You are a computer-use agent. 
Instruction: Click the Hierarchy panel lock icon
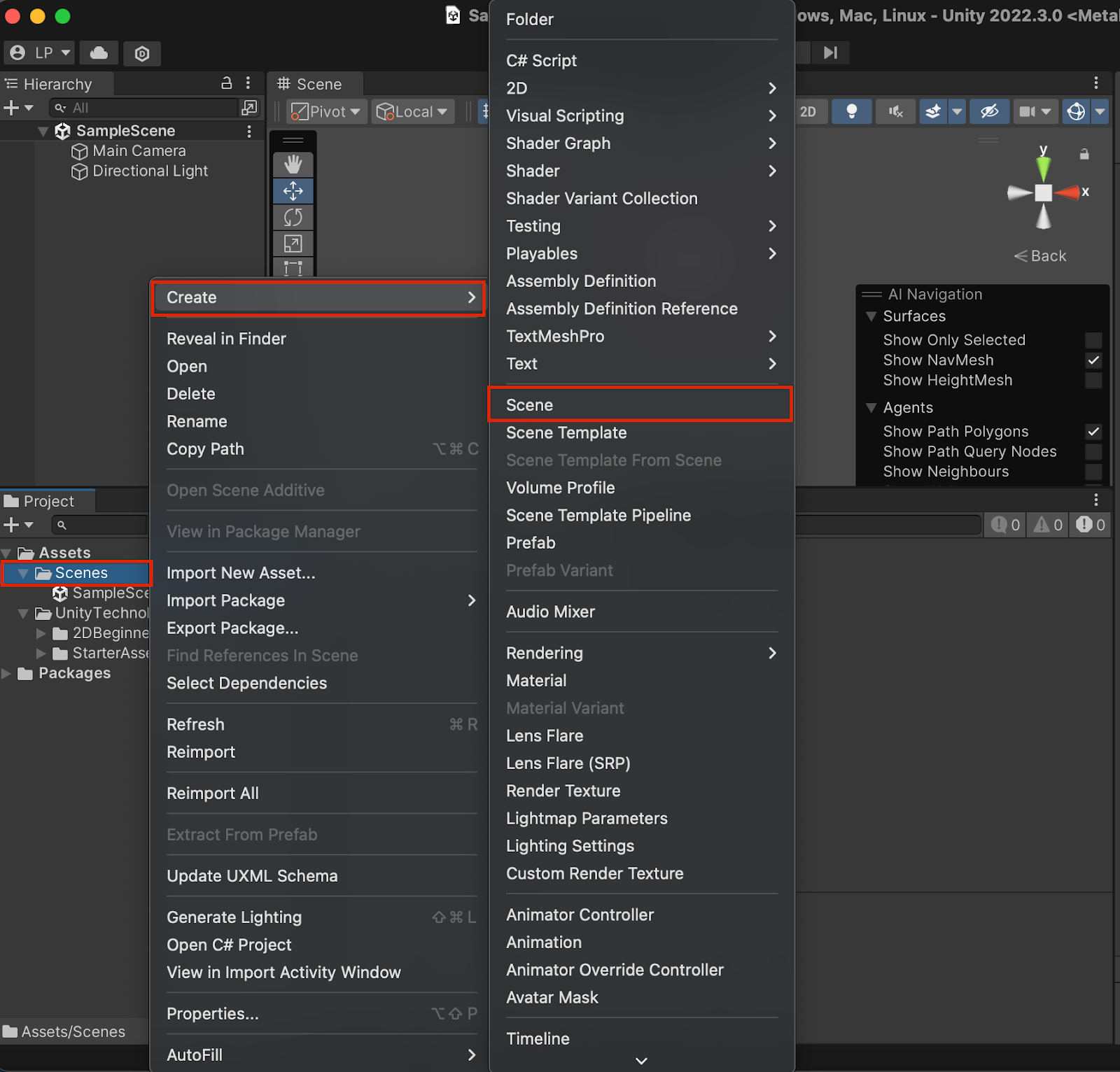226,83
